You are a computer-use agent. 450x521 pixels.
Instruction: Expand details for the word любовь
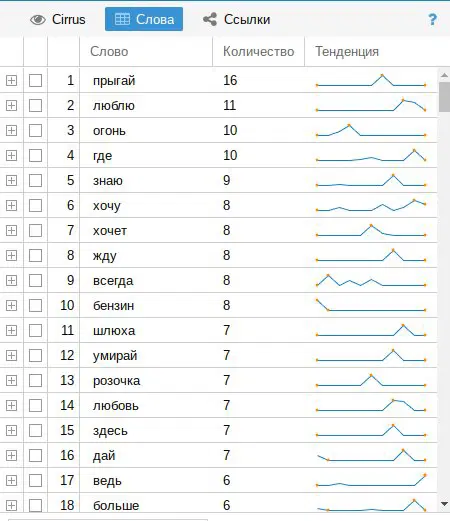(11, 405)
